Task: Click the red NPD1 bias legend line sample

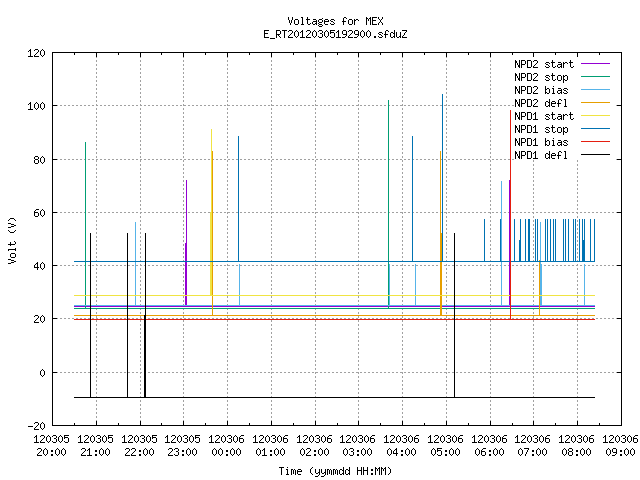Action: [595, 142]
